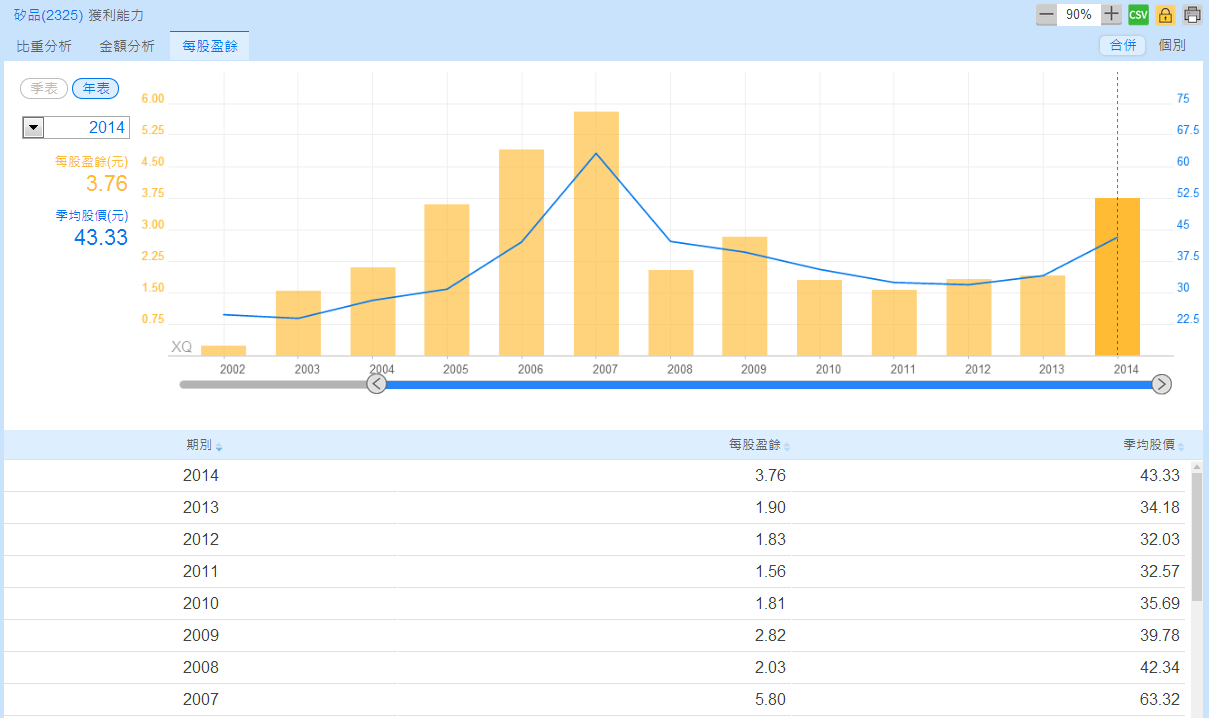Screen dimensions: 1209x718
Task: Open the 比重分析 tab
Action: click(44, 46)
